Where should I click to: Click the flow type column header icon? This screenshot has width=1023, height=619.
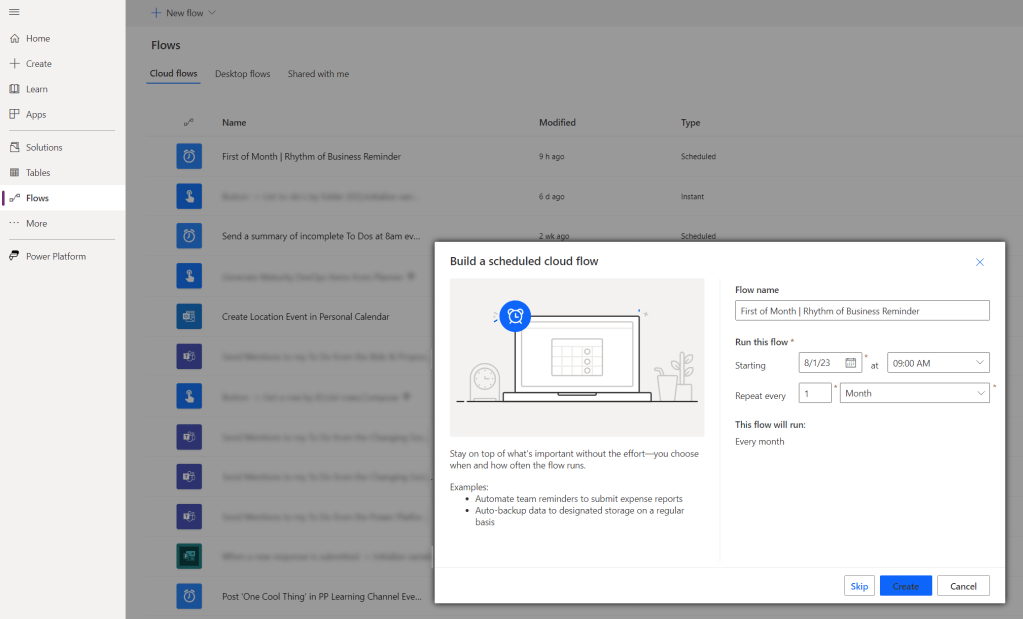(189, 122)
